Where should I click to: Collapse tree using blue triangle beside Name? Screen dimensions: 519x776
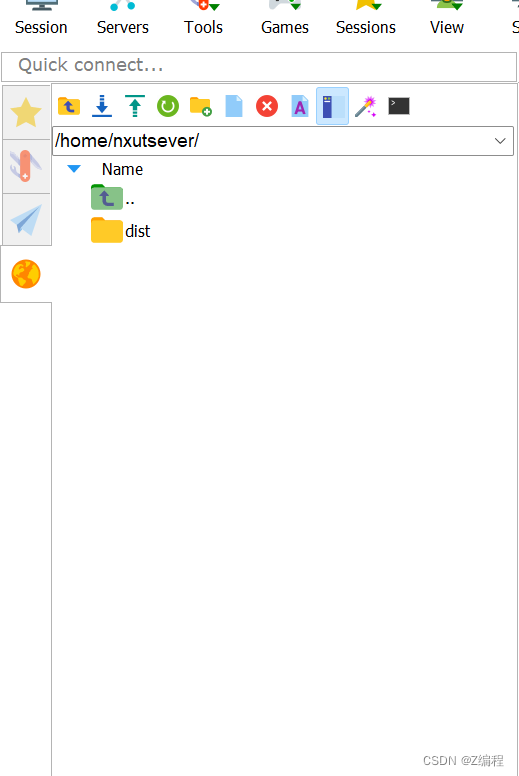74,169
